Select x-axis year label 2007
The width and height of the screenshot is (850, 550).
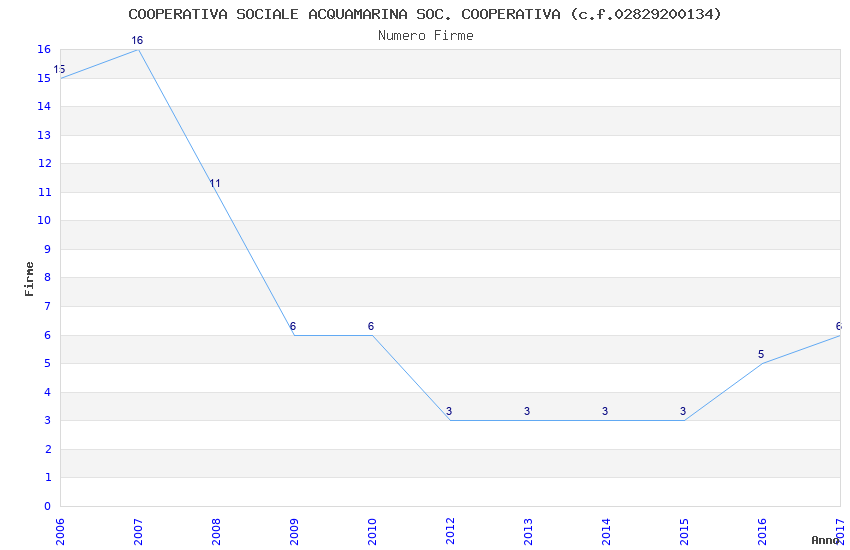pyautogui.click(x=138, y=532)
